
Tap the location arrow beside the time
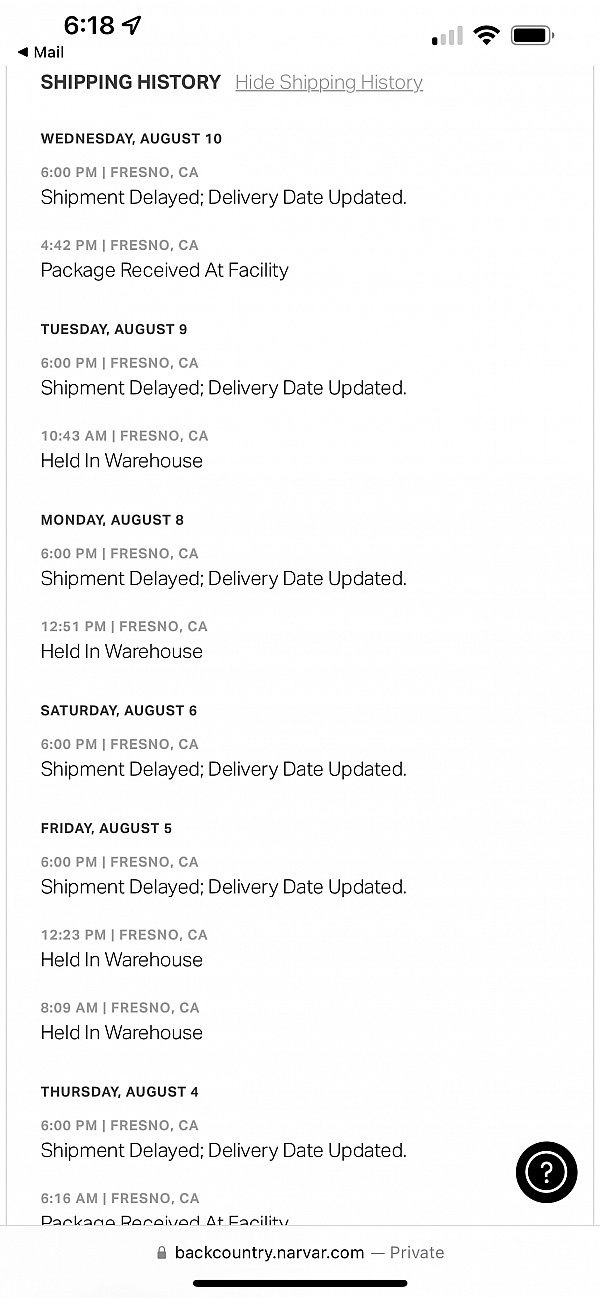[x=131, y=26]
